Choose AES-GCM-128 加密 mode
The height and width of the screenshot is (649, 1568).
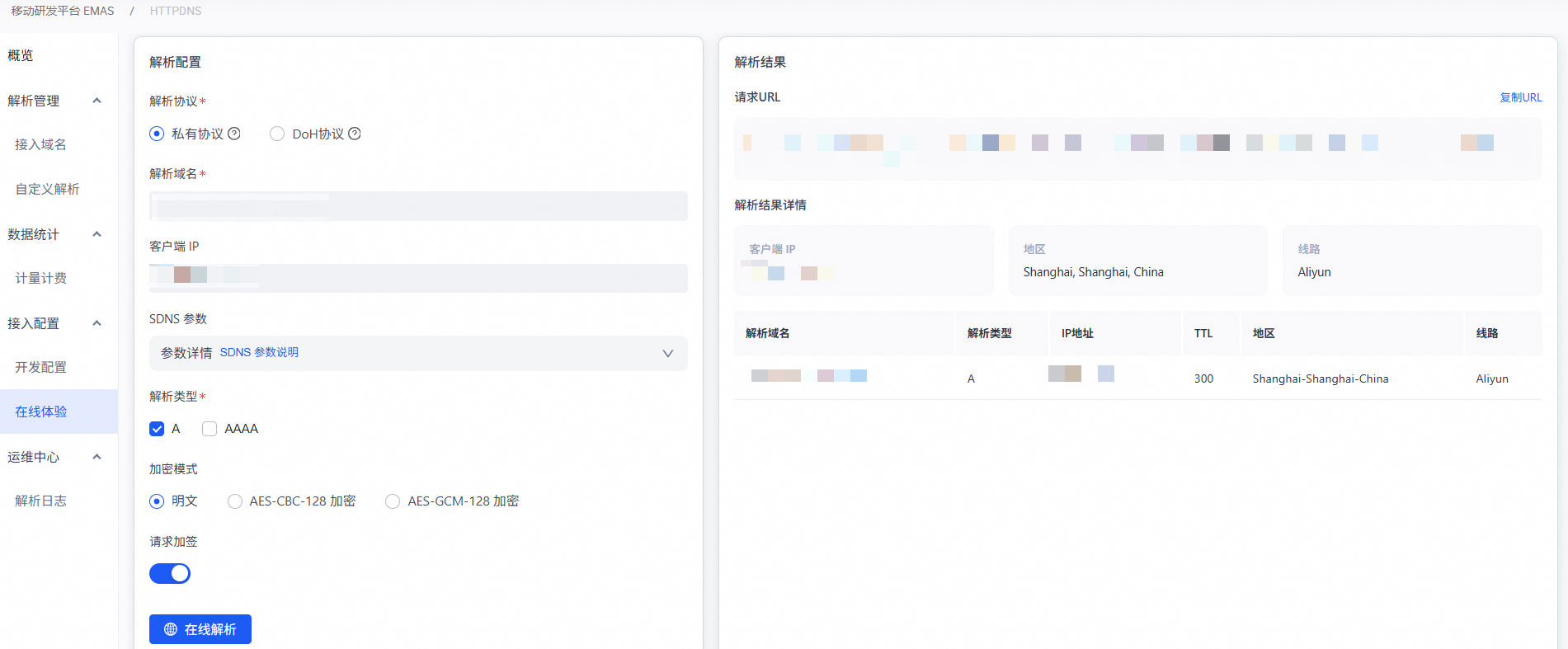393,501
